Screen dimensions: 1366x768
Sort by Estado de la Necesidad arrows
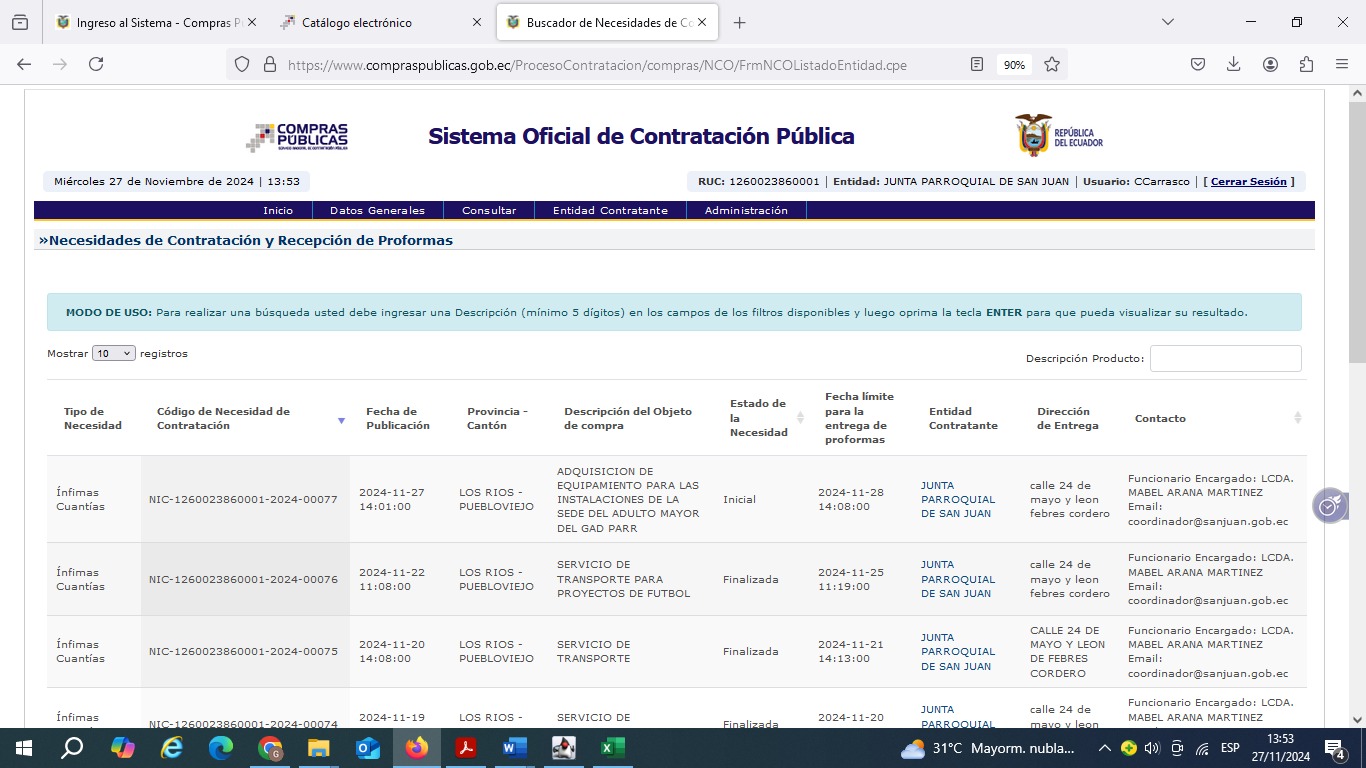click(x=800, y=418)
